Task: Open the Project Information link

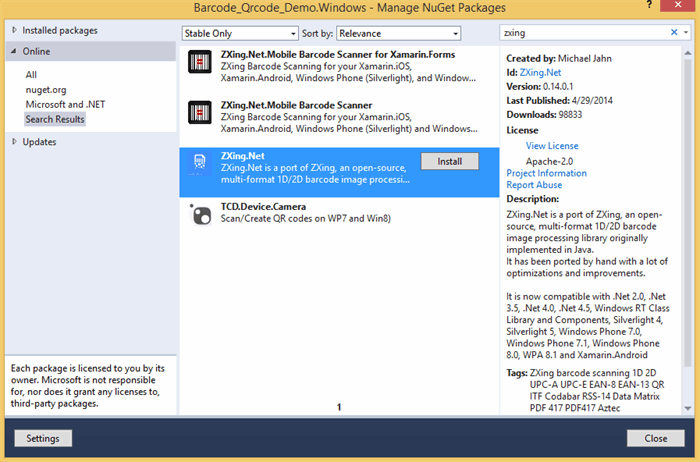Action: pos(546,173)
